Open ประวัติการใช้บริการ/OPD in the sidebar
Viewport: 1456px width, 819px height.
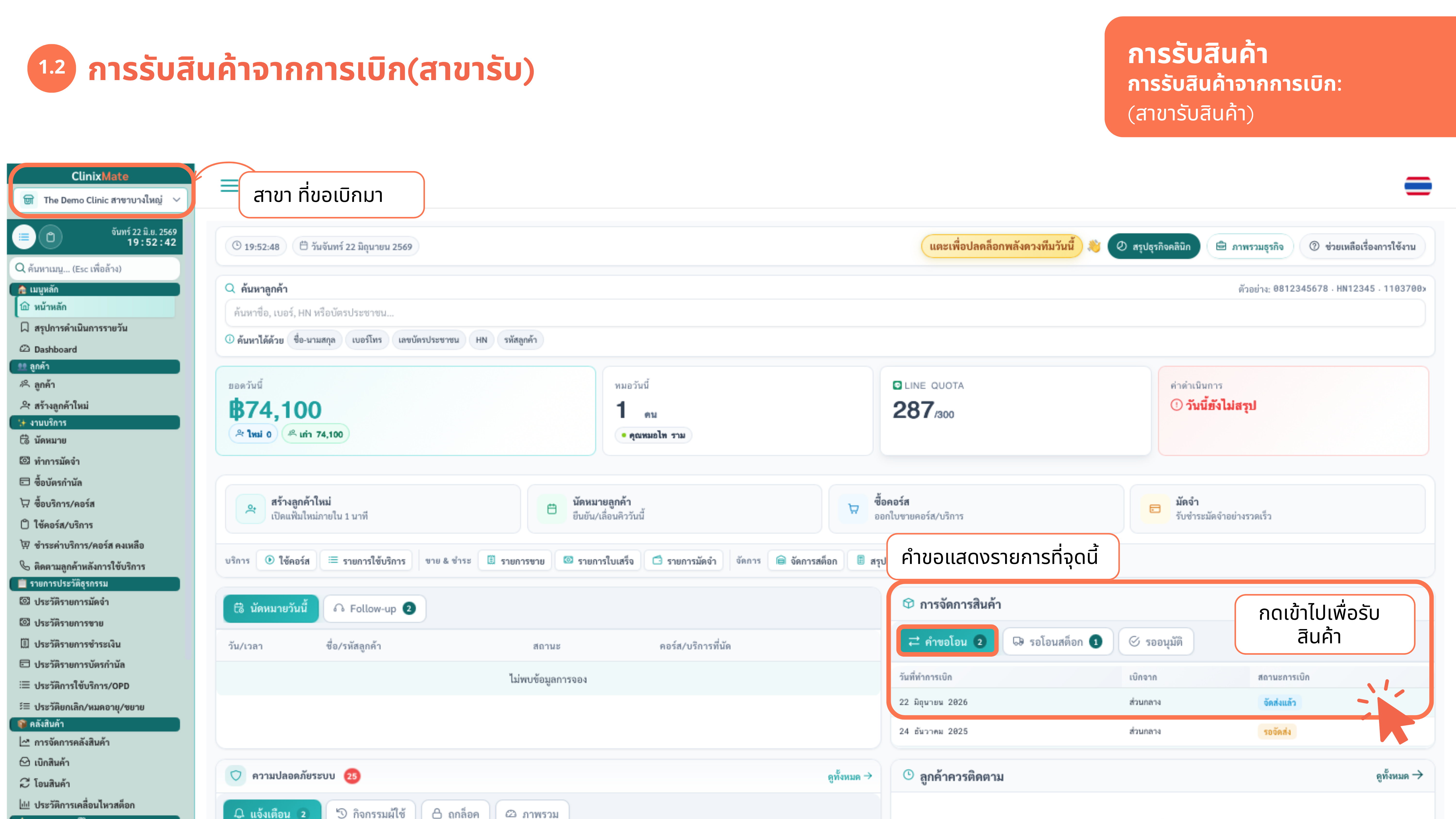coord(74,686)
